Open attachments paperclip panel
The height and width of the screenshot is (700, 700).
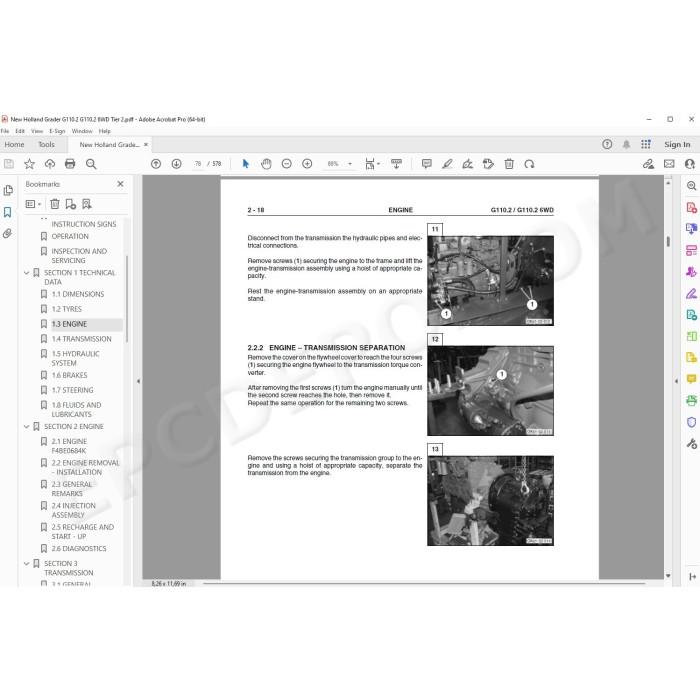8,233
